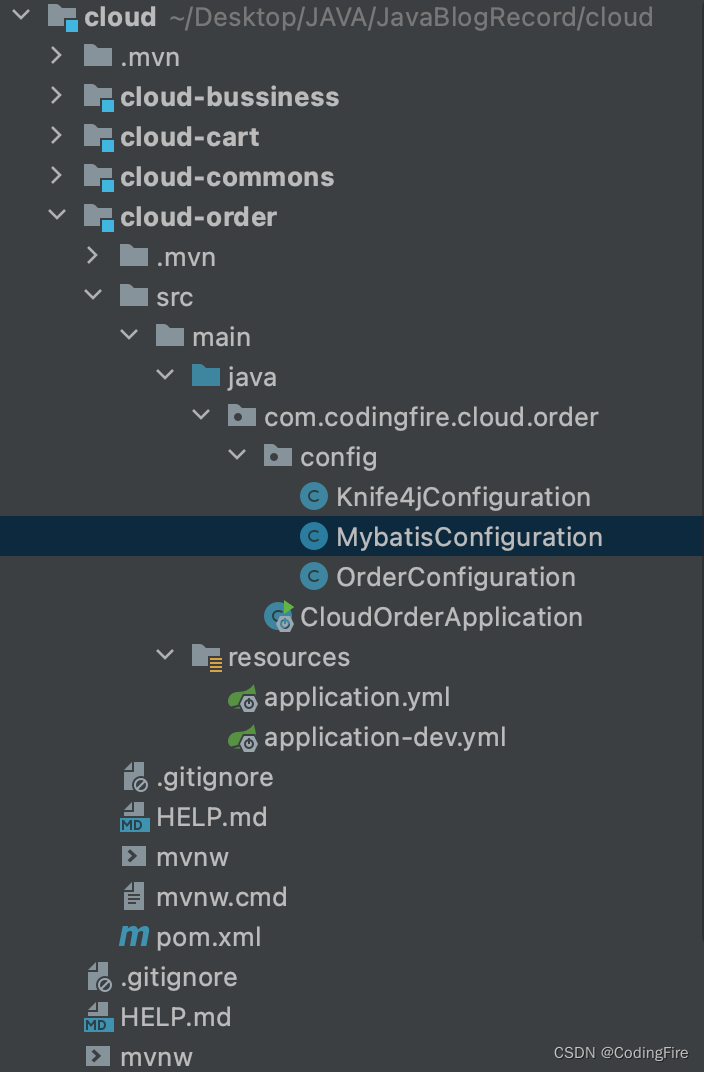Click cloud-order's .gitignore file icon

(135, 777)
